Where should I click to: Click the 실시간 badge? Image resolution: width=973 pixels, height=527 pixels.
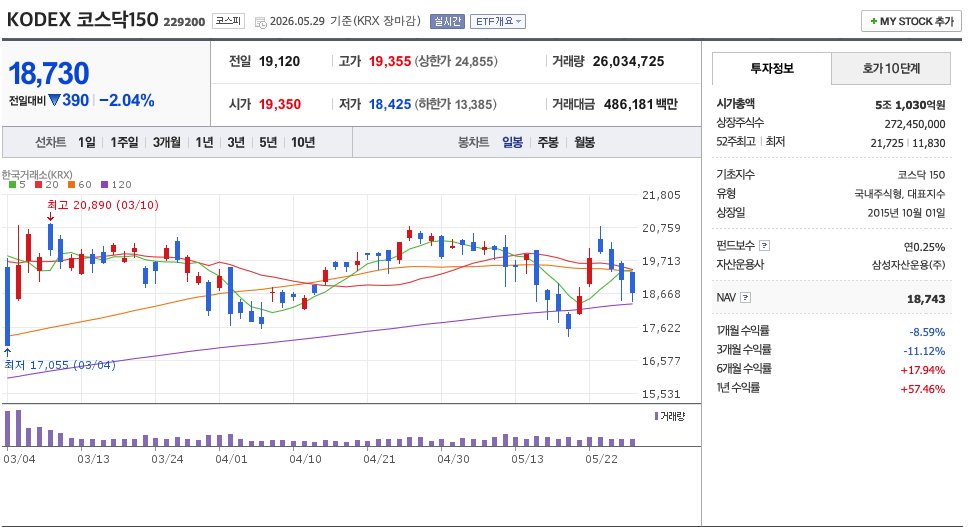pyautogui.click(x=447, y=22)
